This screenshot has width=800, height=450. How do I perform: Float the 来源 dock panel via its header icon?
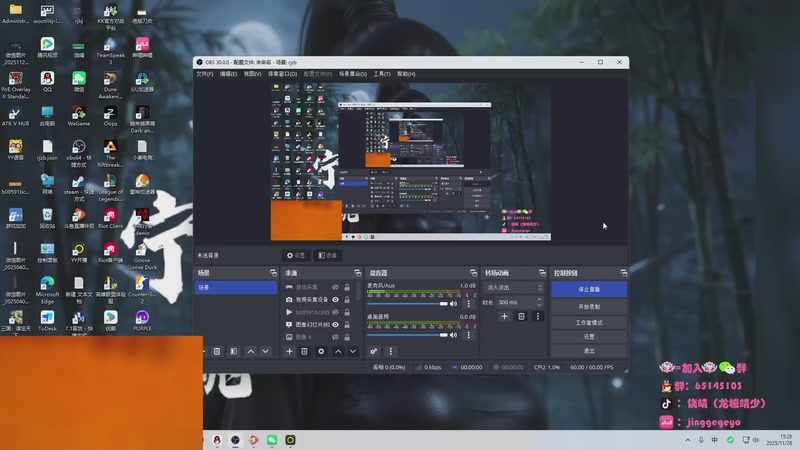pyautogui.click(x=358, y=273)
